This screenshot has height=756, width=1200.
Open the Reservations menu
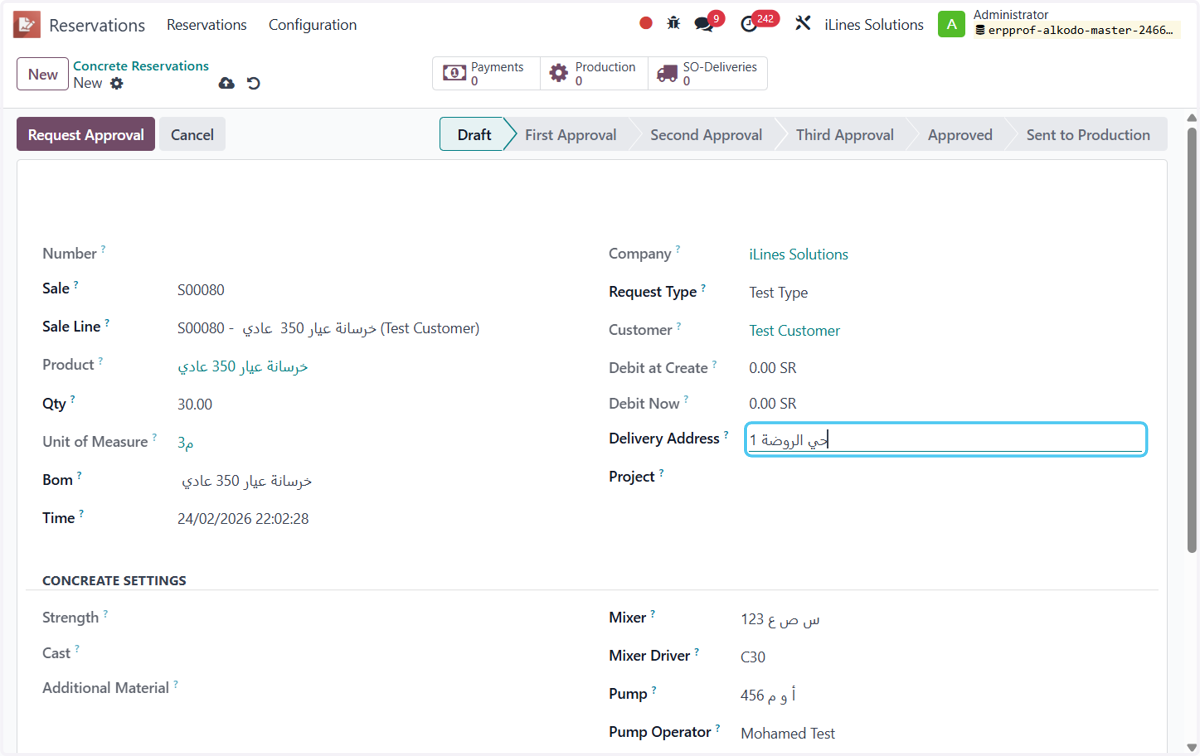click(206, 24)
